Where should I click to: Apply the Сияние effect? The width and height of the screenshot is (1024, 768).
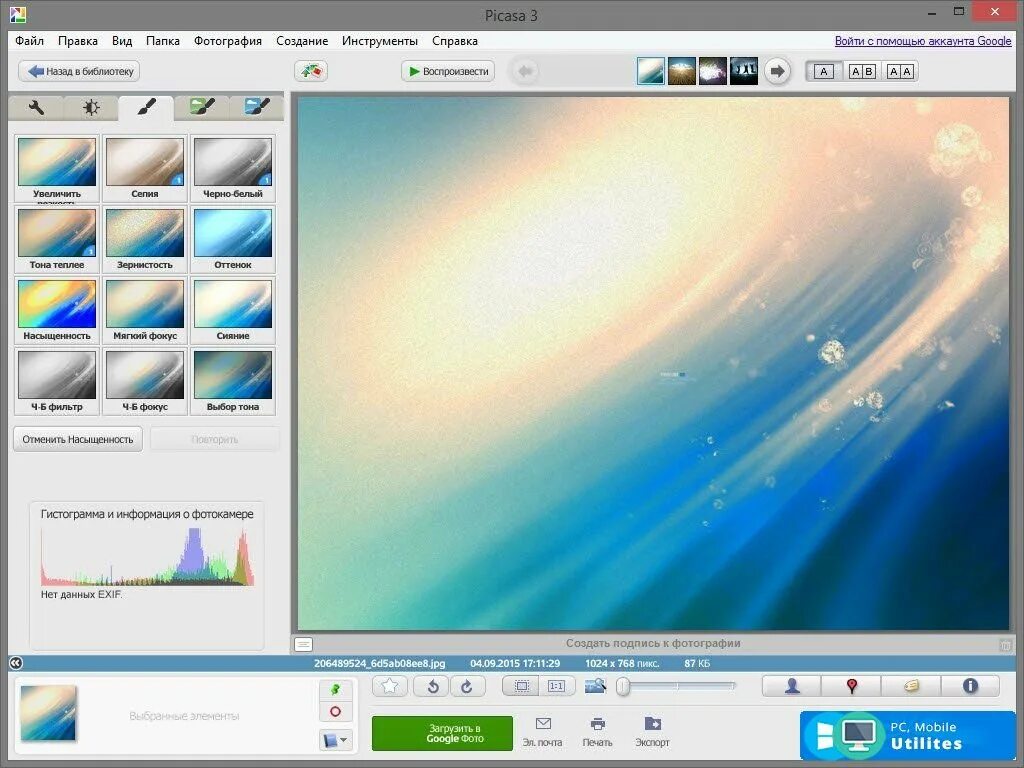click(x=232, y=311)
